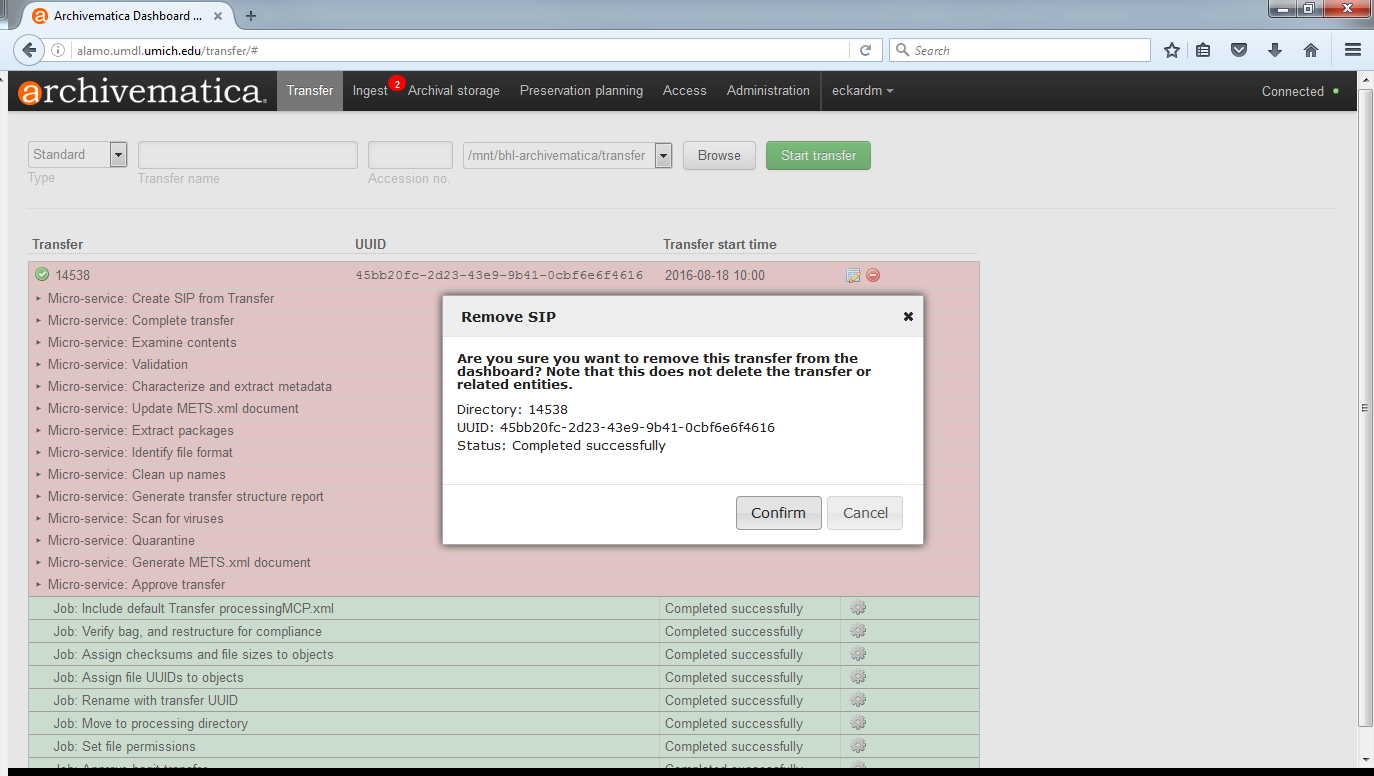
Task: Close the Remove SIP dialog with X
Action: pyautogui.click(x=908, y=316)
